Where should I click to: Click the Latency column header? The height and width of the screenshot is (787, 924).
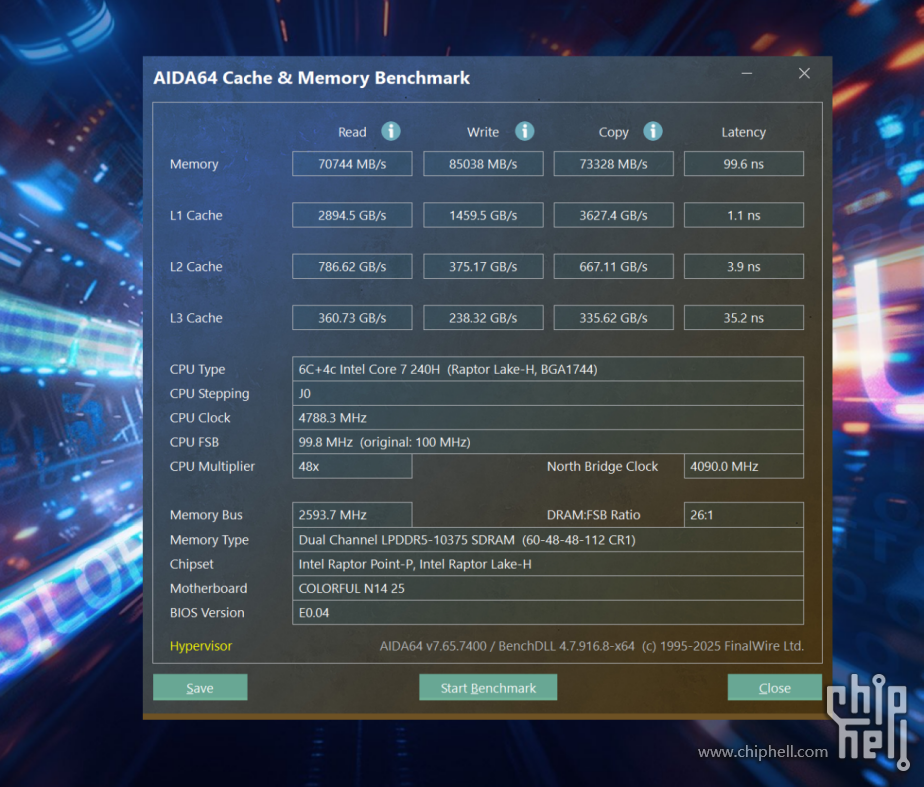coord(743,133)
